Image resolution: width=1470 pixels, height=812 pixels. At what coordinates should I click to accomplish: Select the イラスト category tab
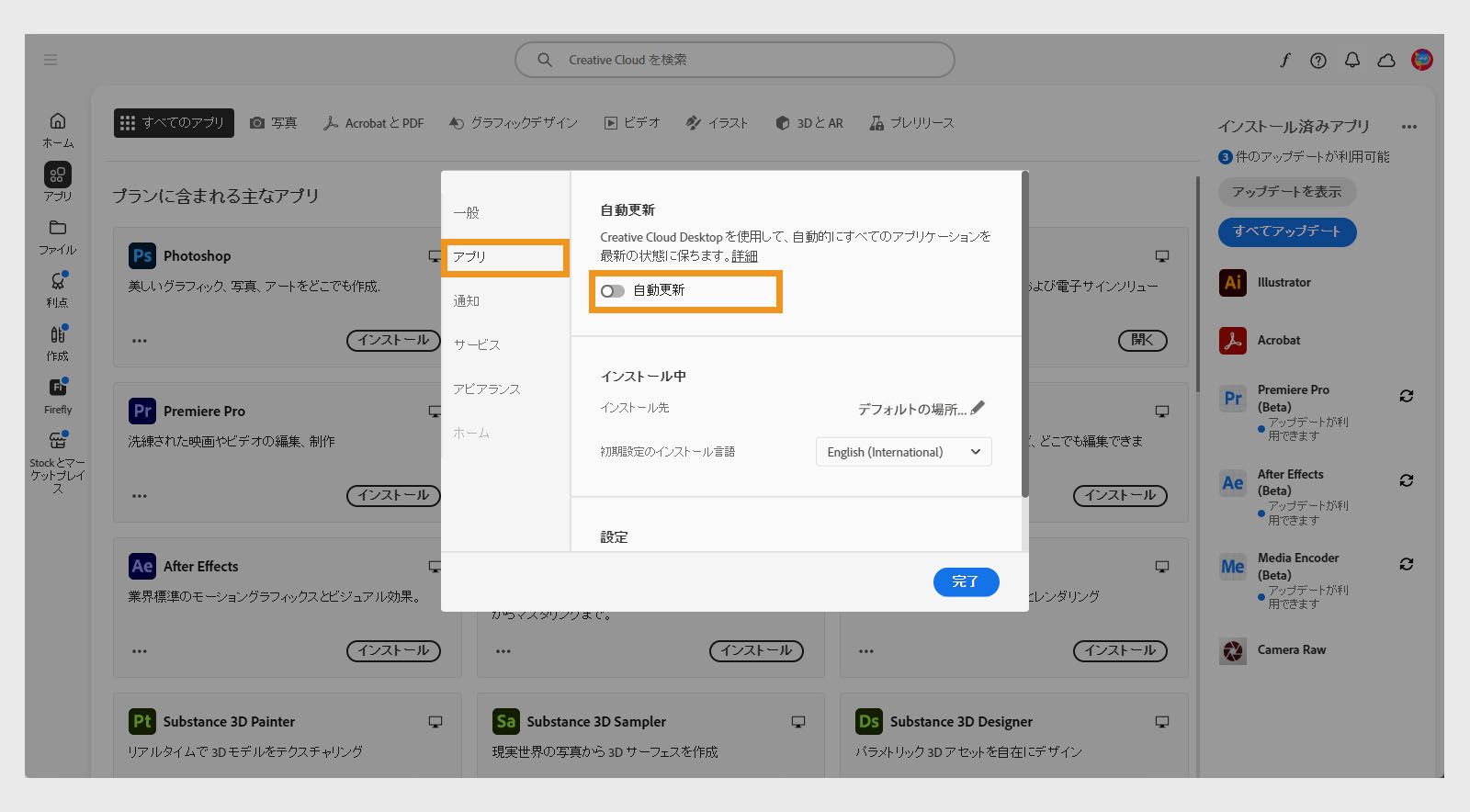[718, 123]
